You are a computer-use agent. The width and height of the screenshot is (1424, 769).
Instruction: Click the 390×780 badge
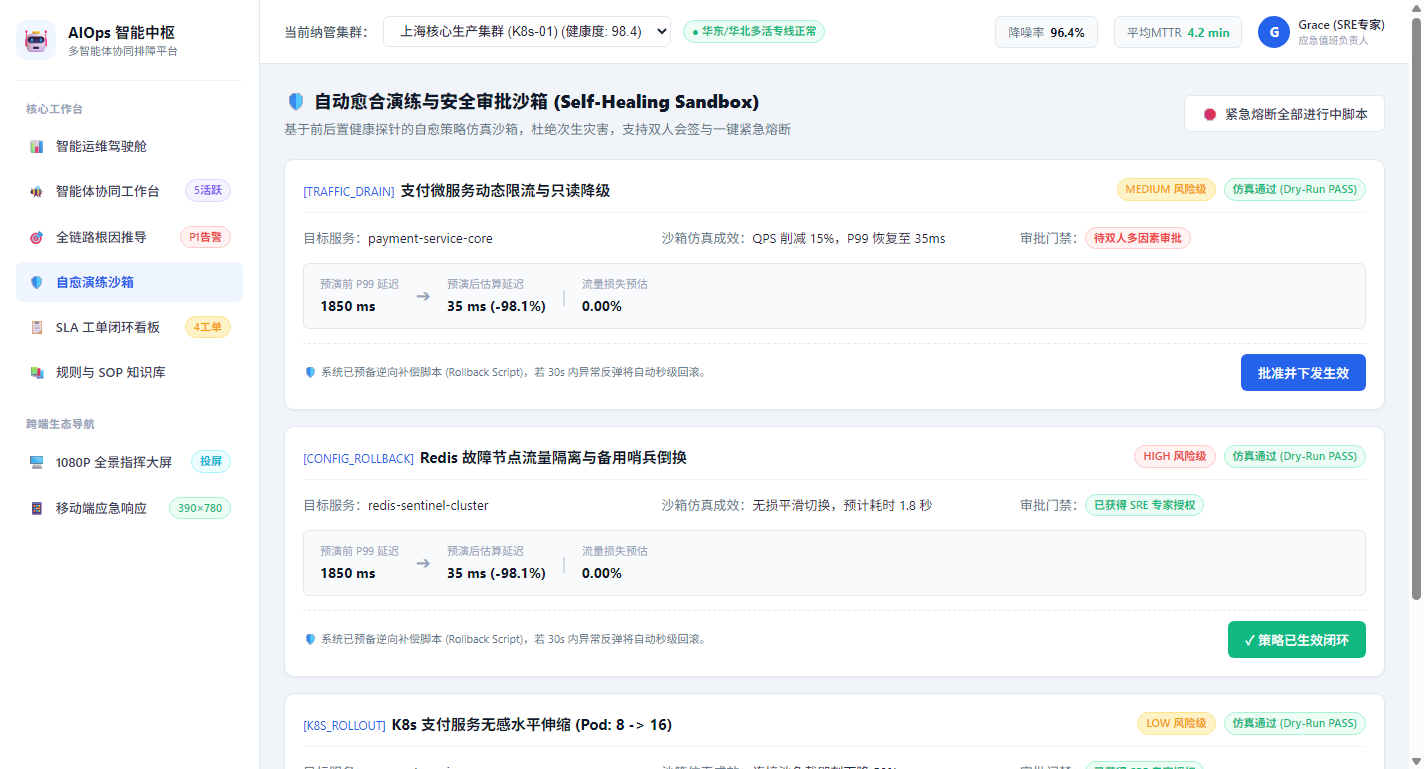200,508
